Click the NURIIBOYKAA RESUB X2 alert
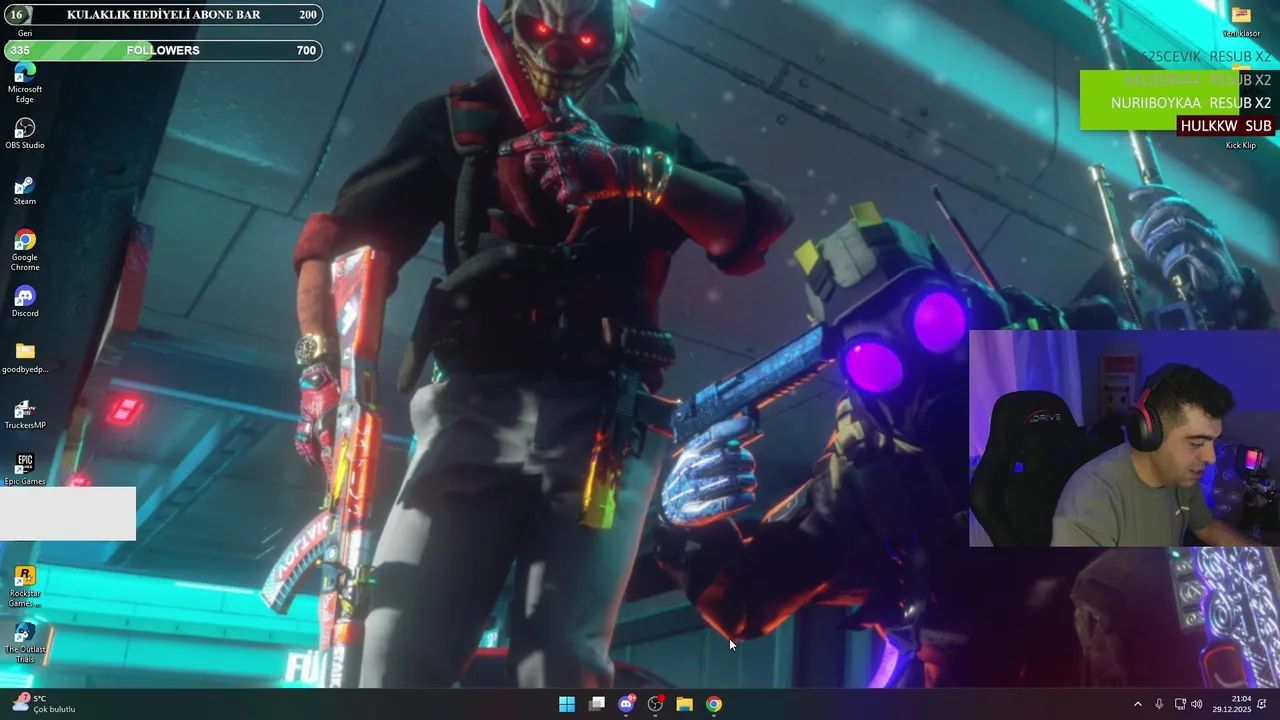Viewport: 1280px width, 720px height. coord(1191,103)
